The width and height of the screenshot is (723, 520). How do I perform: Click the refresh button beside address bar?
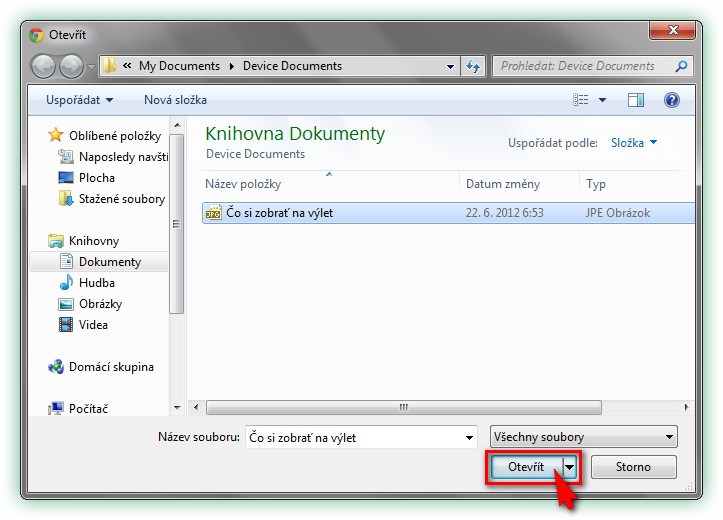(x=473, y=66)
